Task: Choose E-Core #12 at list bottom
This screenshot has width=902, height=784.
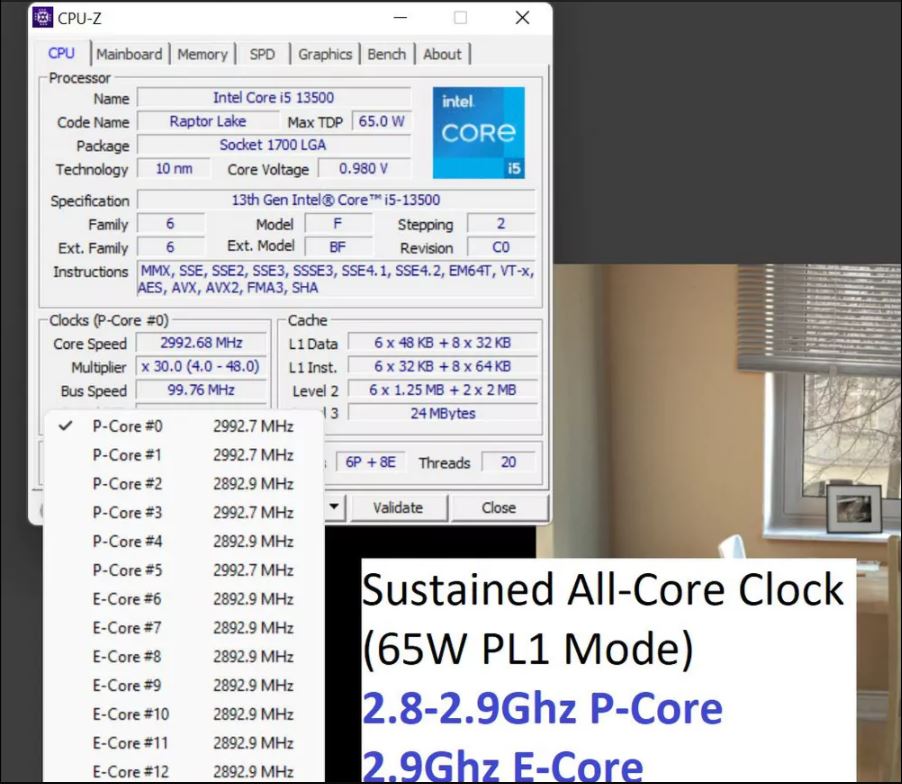Action: pyautogui.click(x=184, y=771)
